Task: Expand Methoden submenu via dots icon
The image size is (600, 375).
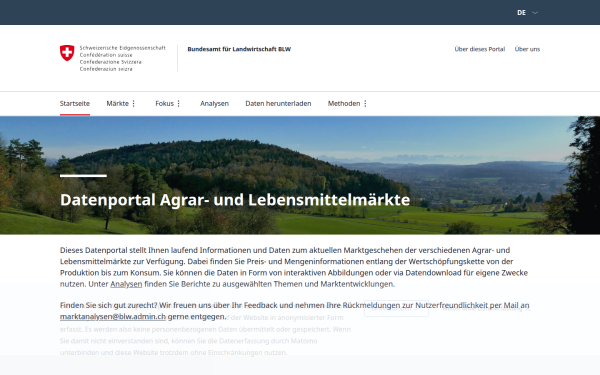Action: click(365, 104)
